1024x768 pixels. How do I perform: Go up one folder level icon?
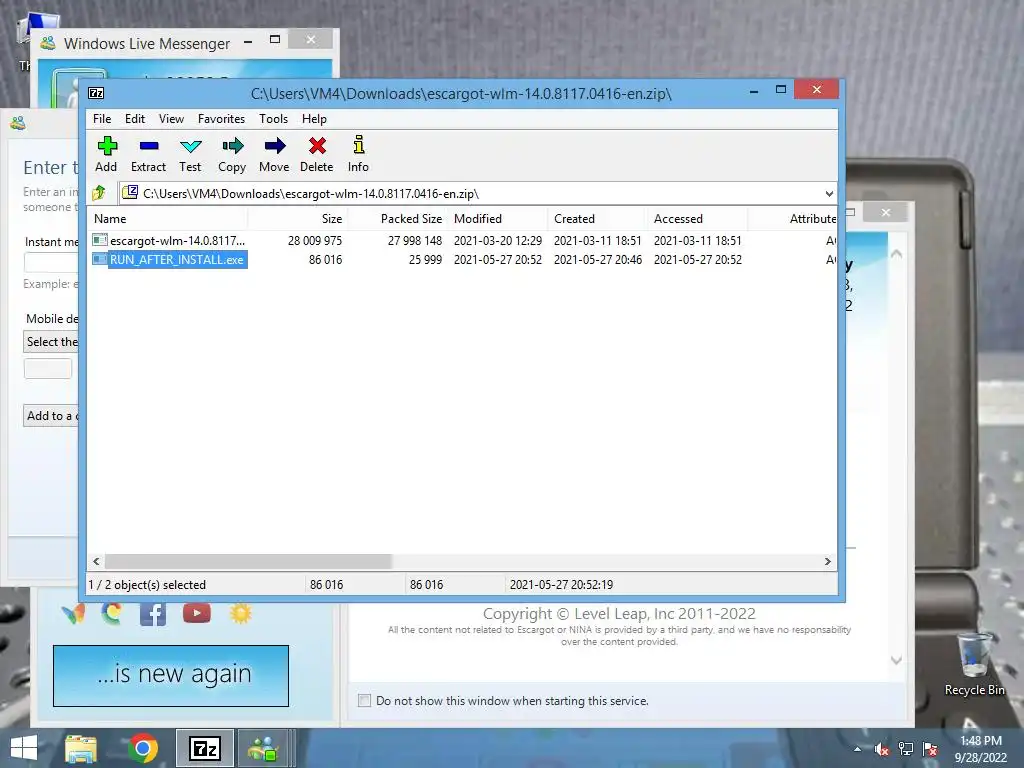99,193
